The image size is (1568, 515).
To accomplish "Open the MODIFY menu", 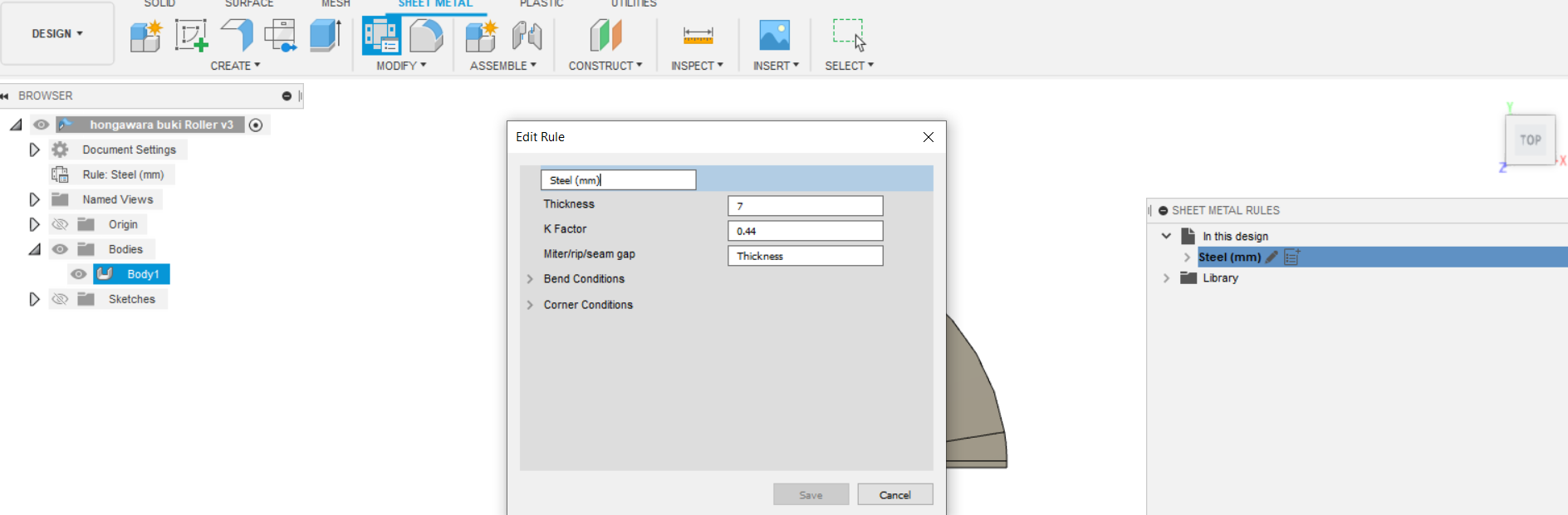I will click(401, 66).
